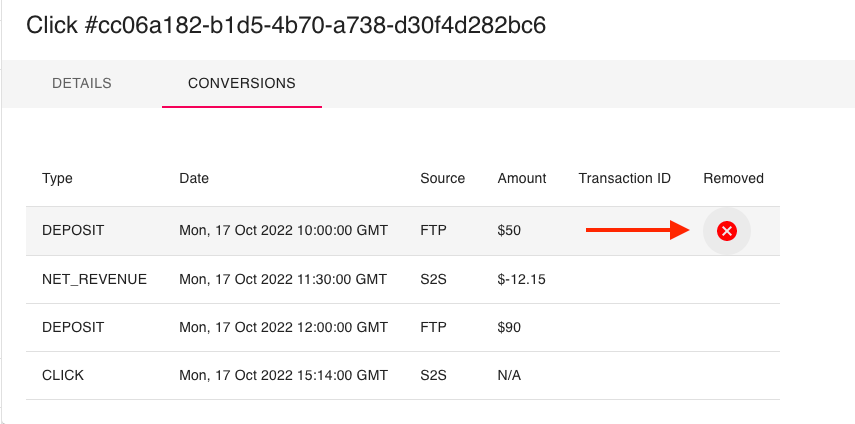This screenshot has height=424, width=855.
Task: Click the 15:14:00 GMT date cell
Action: point(283,375)
